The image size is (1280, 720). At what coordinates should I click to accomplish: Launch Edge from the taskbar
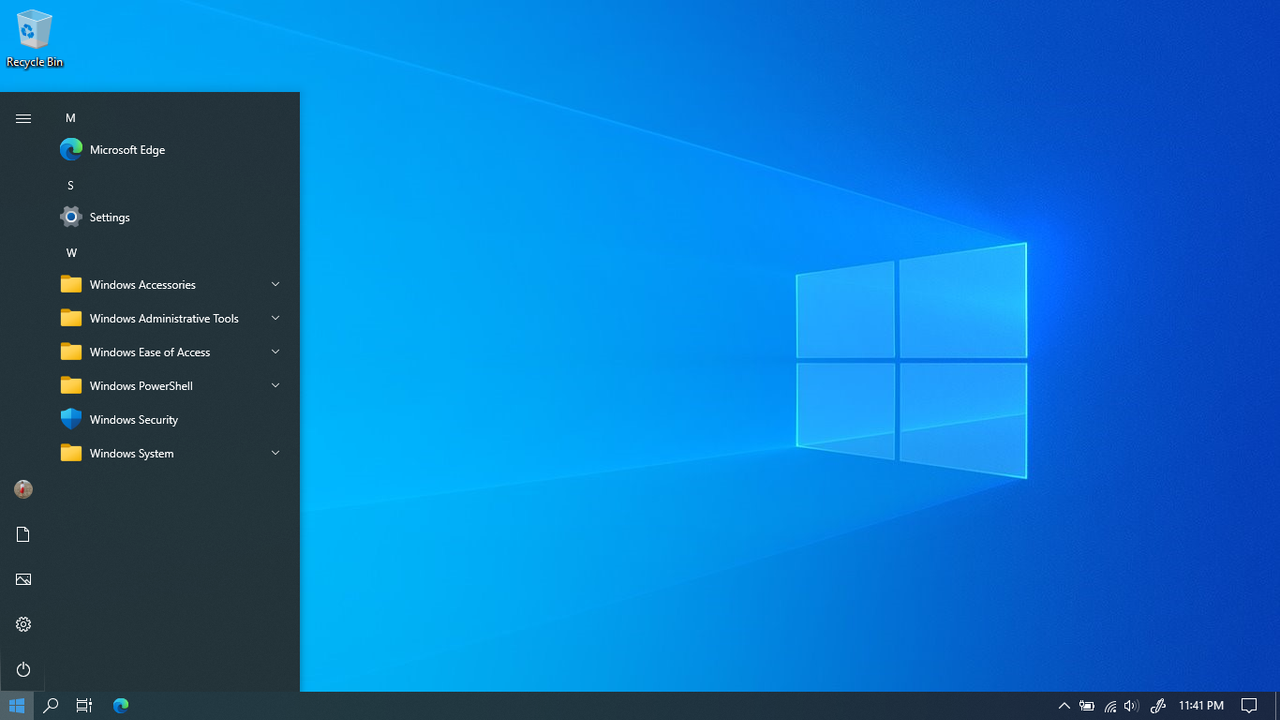[121, 706]
